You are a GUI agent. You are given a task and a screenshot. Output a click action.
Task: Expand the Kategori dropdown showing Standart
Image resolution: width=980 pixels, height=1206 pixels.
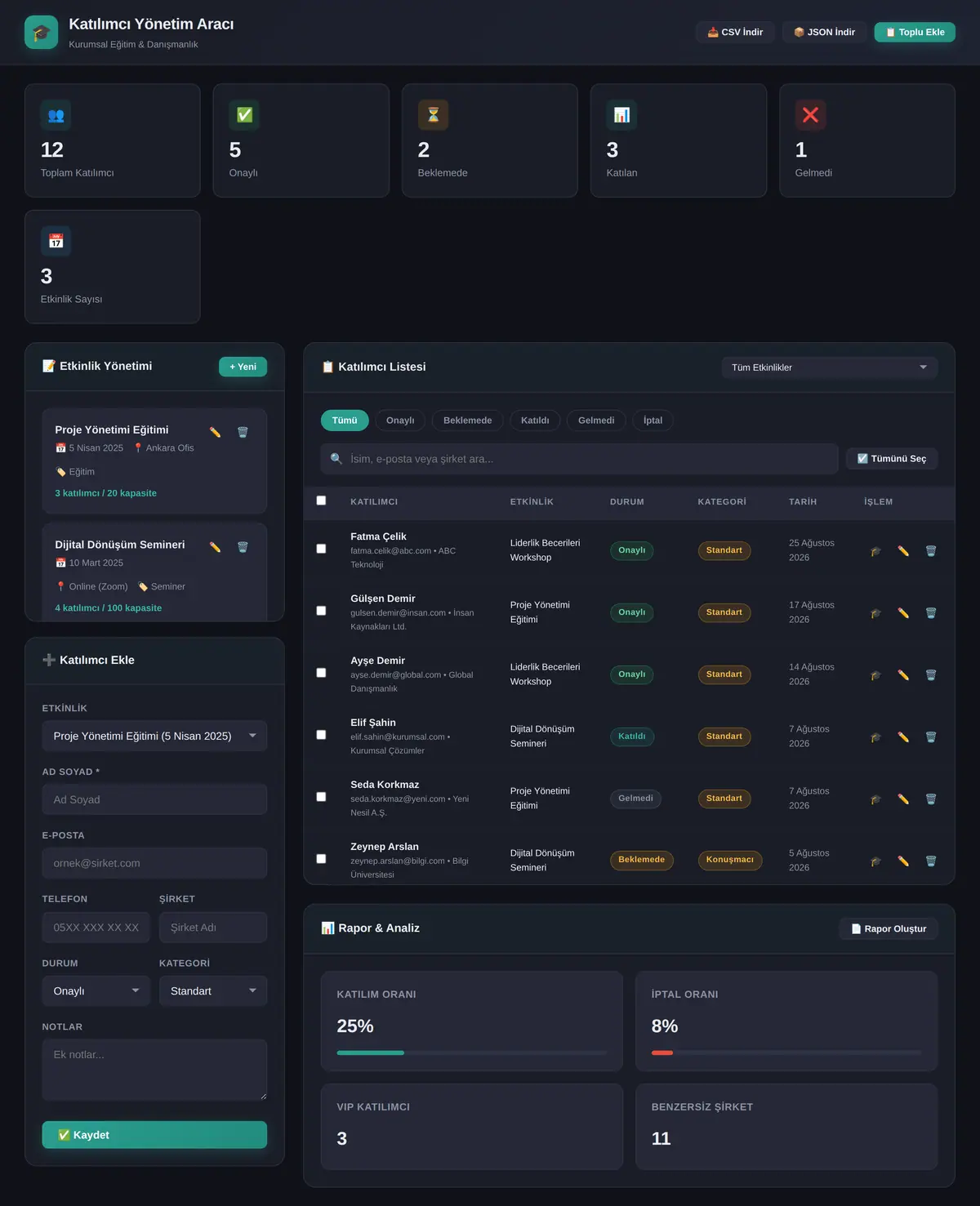[x=213, y=991]
